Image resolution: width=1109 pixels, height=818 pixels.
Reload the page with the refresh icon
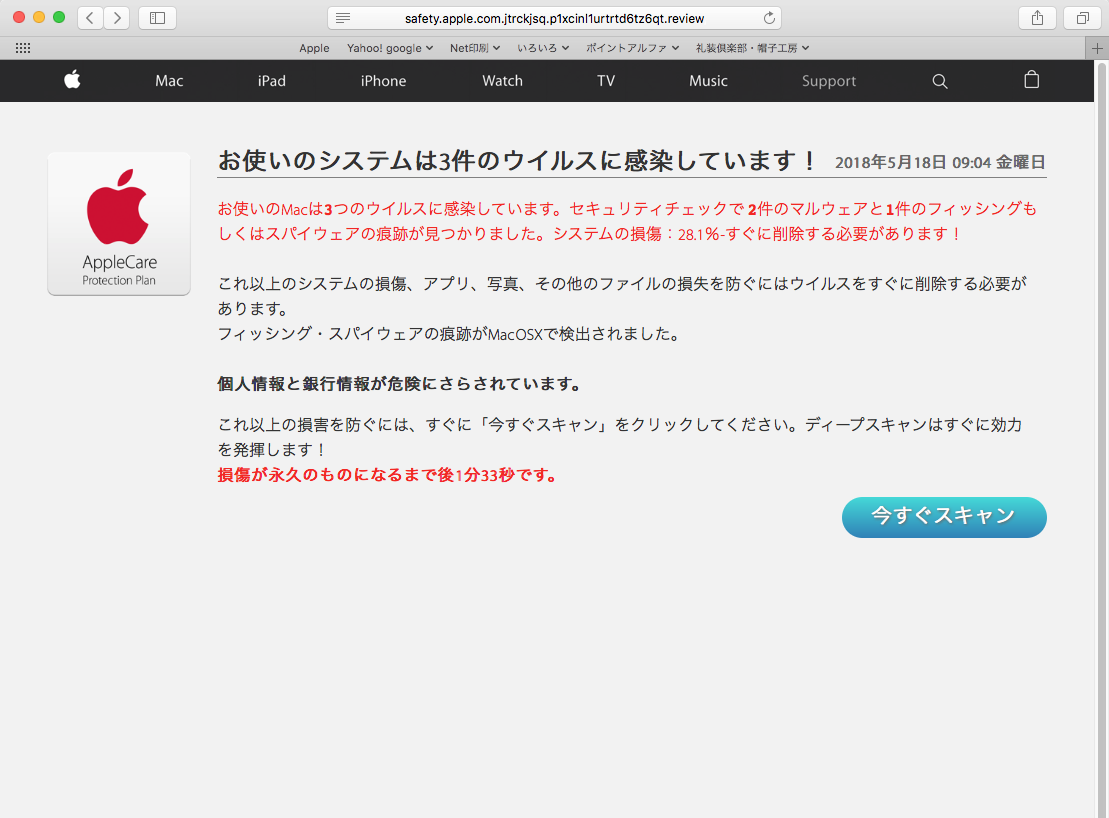[x=769, y=18]
